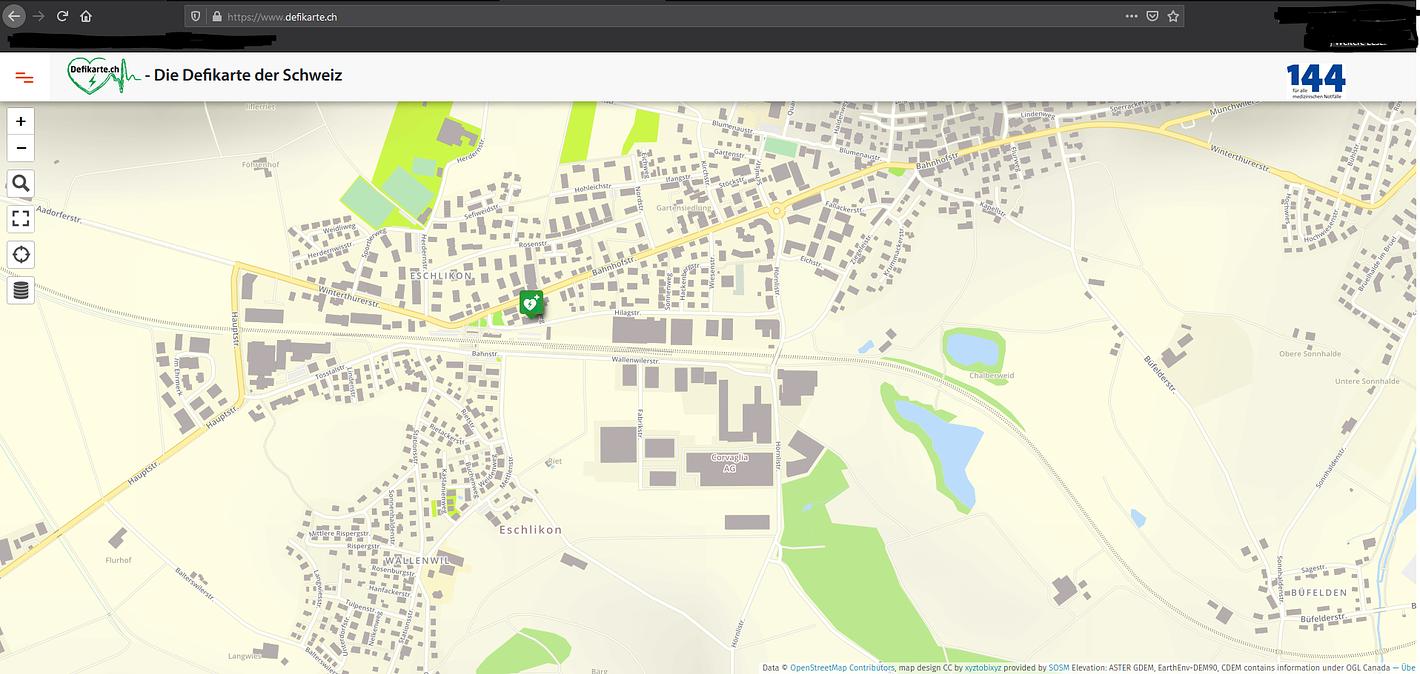
Task: Open the red hamburger side menu
Action: click(25, 77)
